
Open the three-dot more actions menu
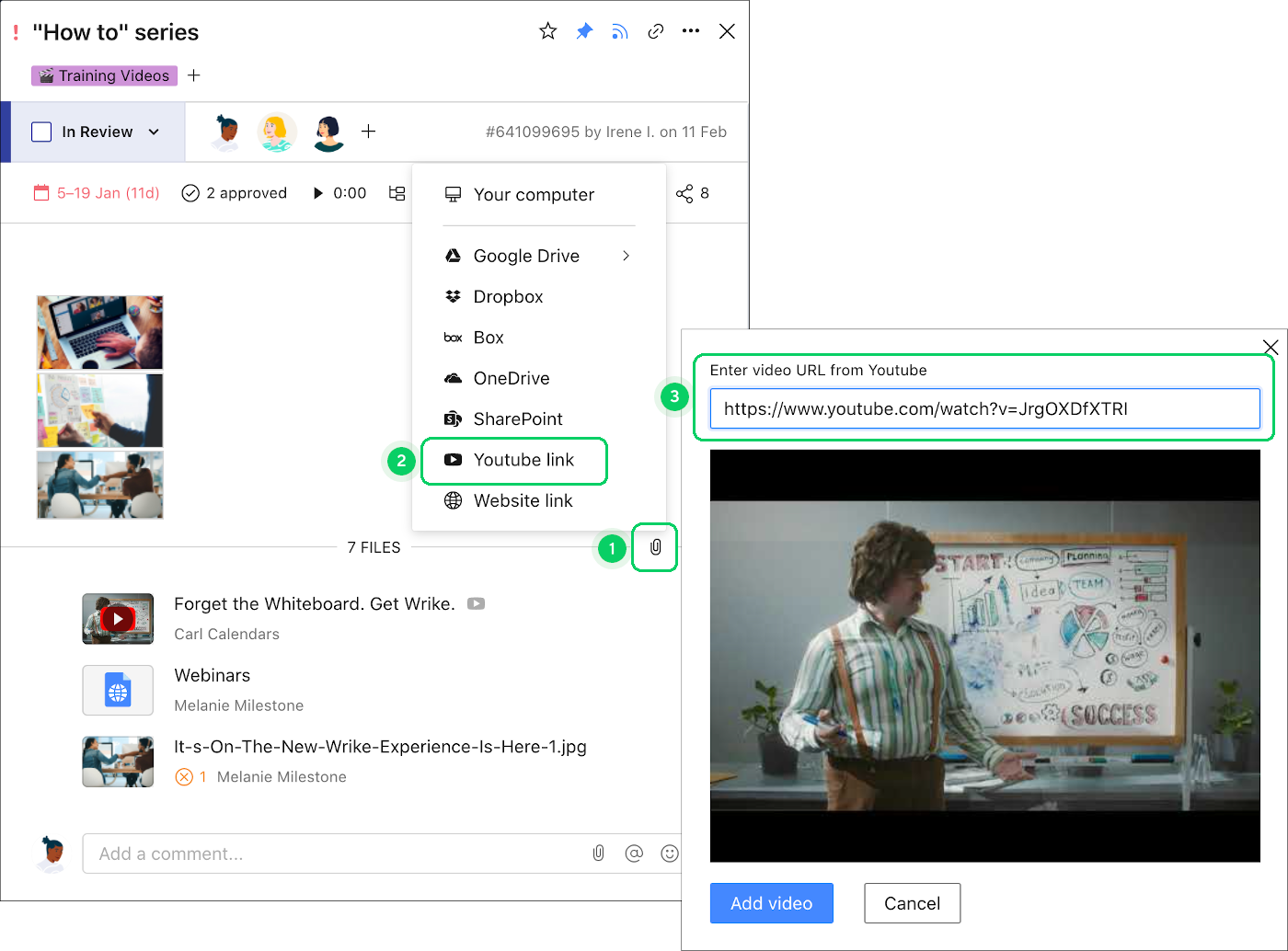point(691,31)
